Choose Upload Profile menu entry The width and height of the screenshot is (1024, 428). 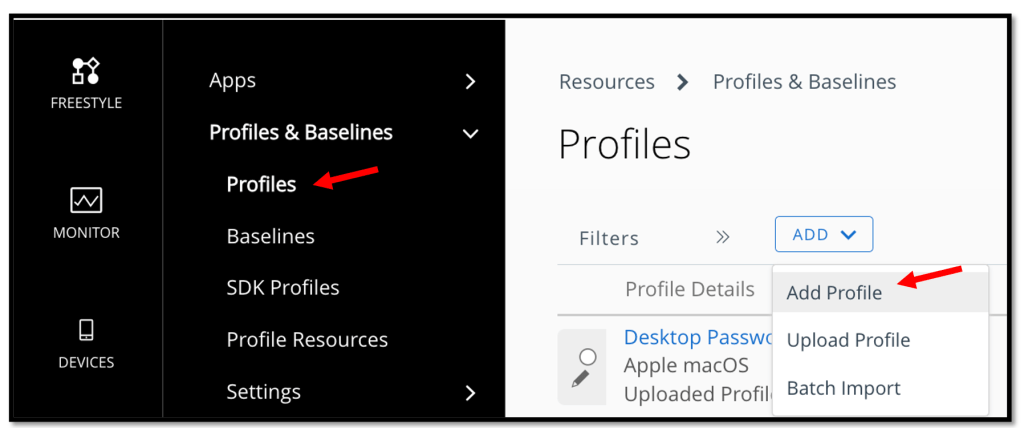point(848,340)
